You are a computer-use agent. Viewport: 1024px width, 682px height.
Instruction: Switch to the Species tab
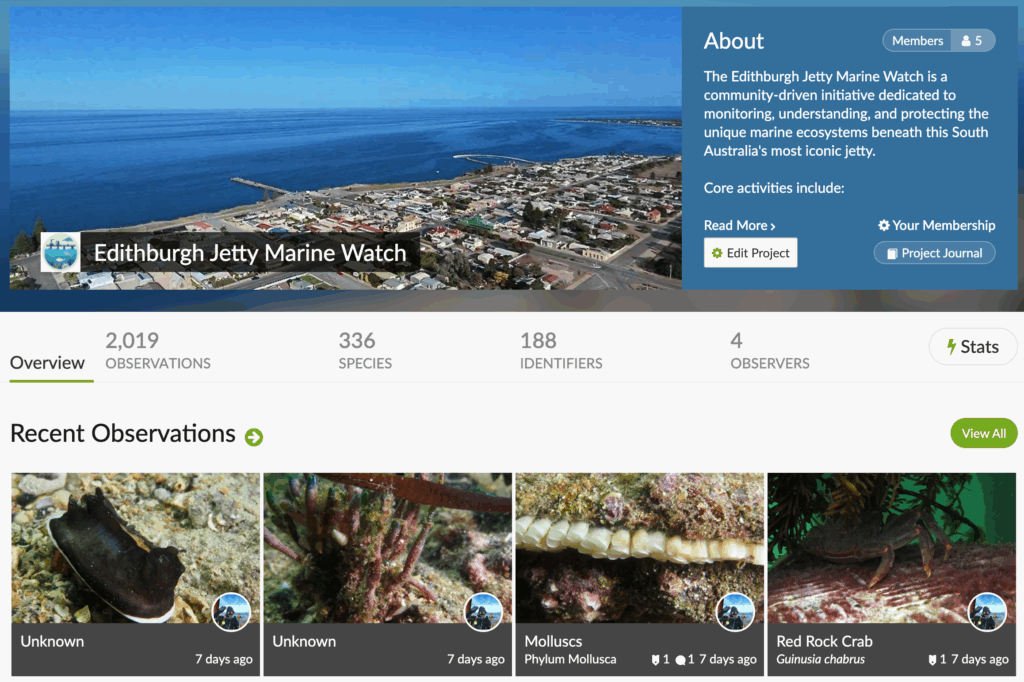tap(364, 351)
